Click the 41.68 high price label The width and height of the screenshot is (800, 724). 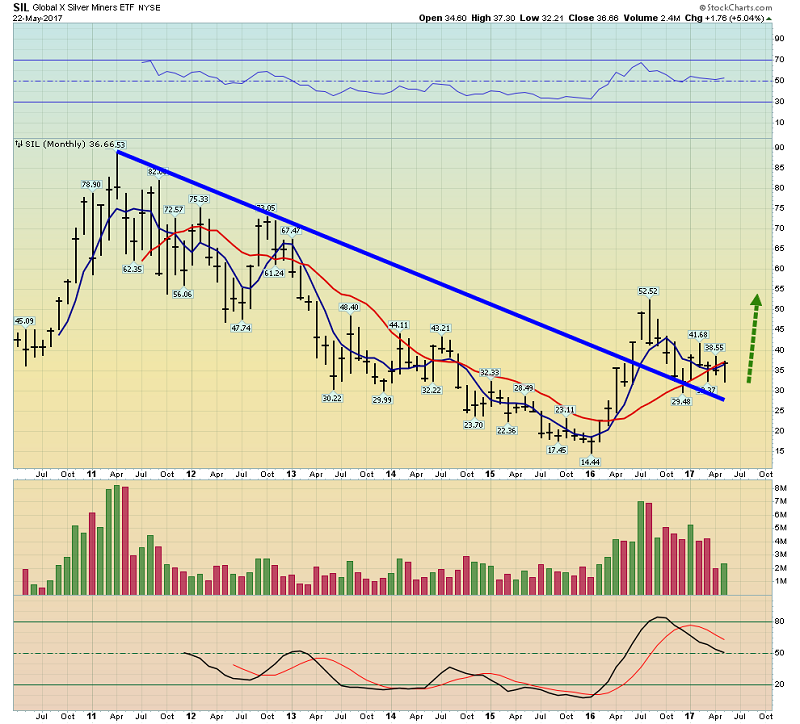click(x=698, y=335)
